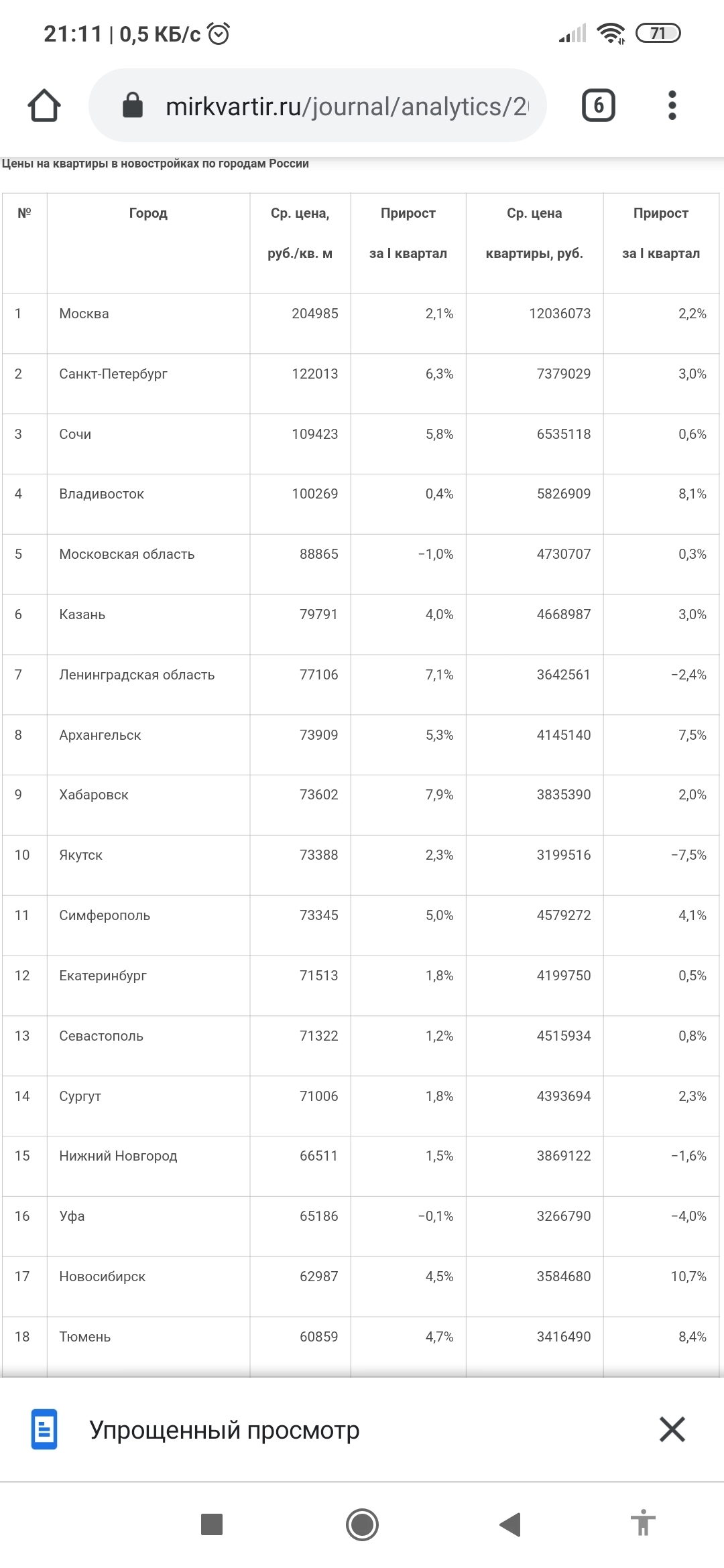Screen dimensions: 724x1568
Task: Tap the simplified view document icon
Action: (x=44, y=1430)
